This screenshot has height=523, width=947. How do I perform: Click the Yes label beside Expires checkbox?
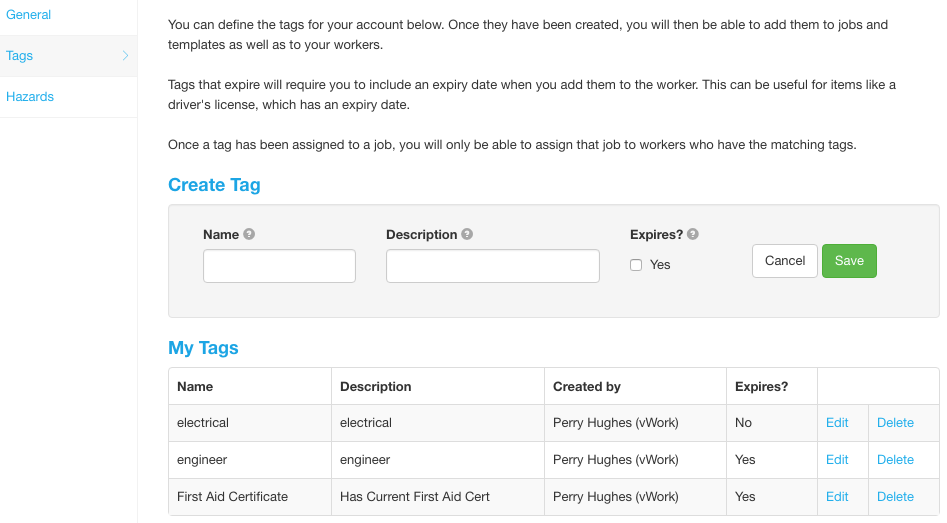pyautogui.click(x=660, y=265)
